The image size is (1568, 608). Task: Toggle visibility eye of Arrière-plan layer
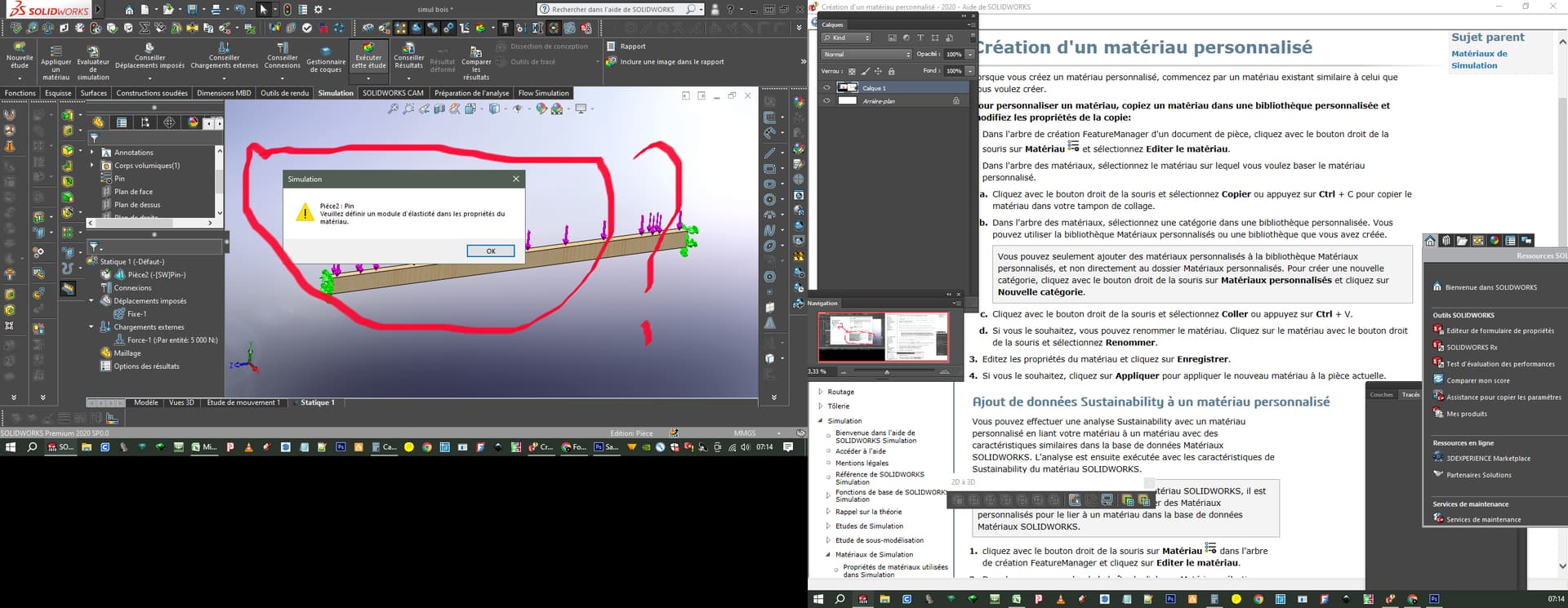[826, 100]
